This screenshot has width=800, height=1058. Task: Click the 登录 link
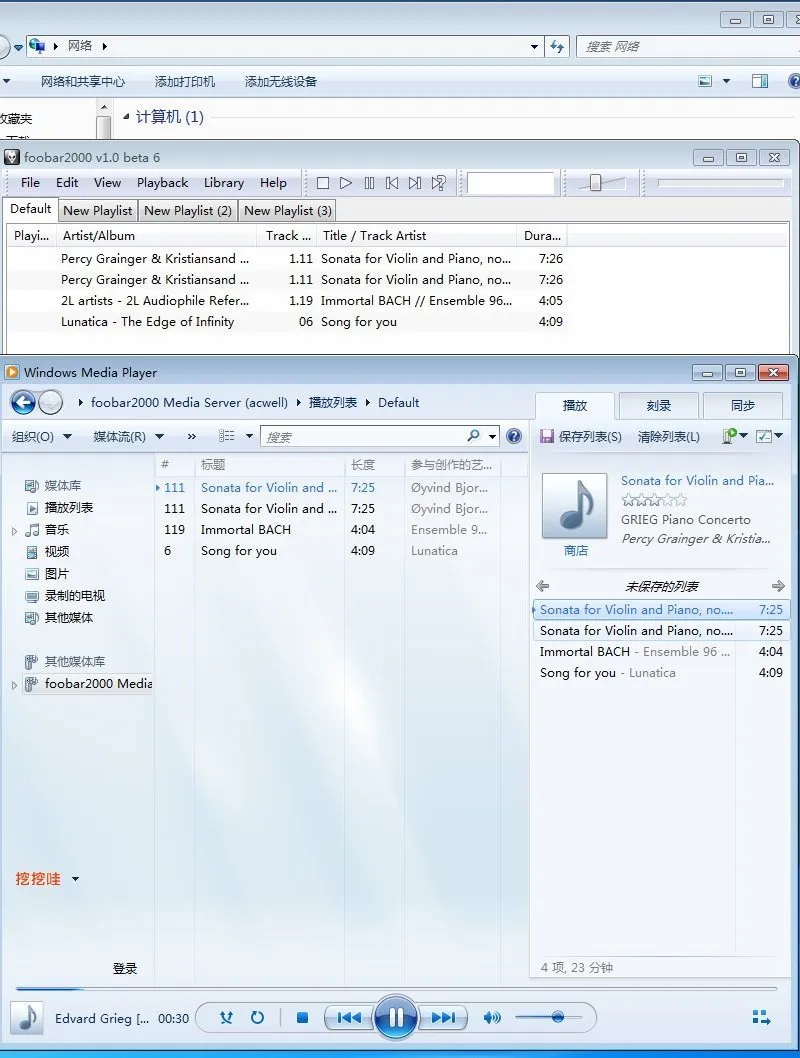[125, 969]
